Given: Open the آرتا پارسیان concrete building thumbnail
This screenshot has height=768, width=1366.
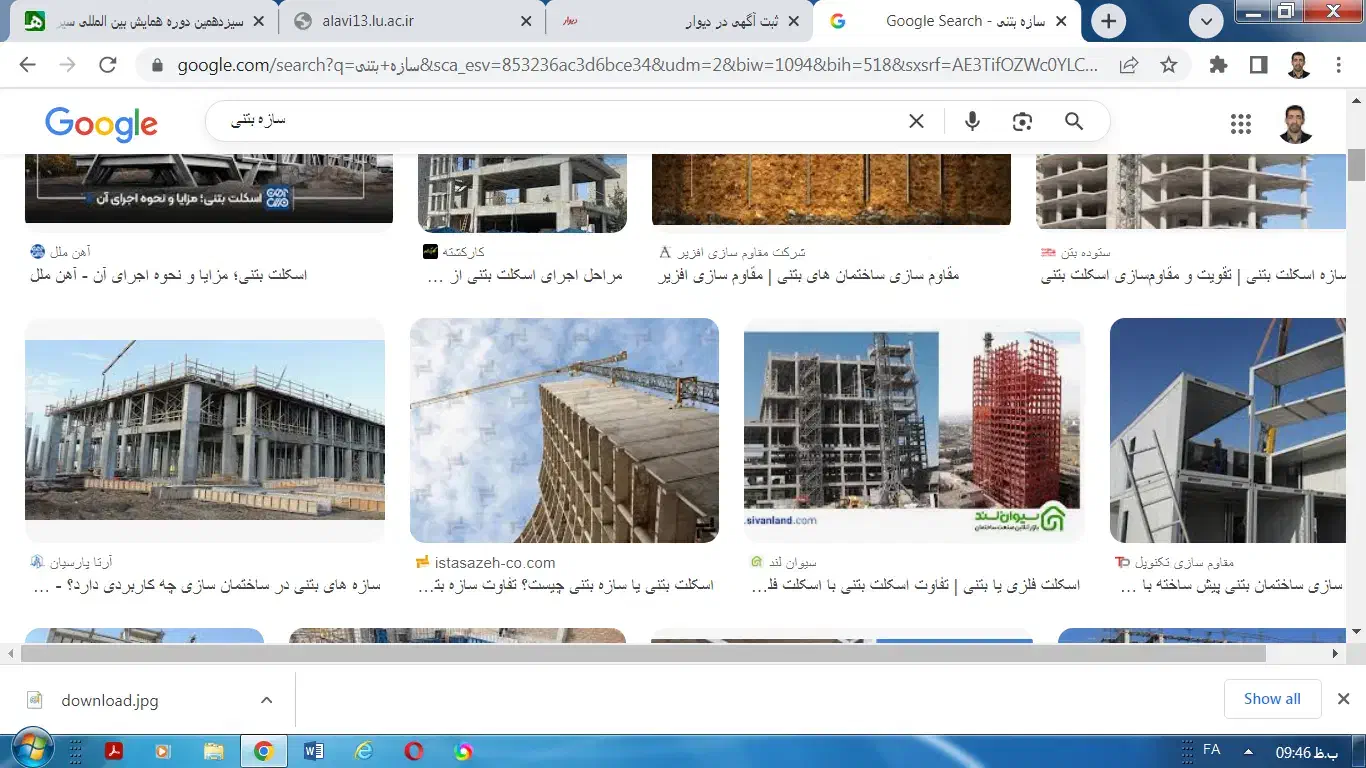Looking at the screenshot, I should (205, 430).
